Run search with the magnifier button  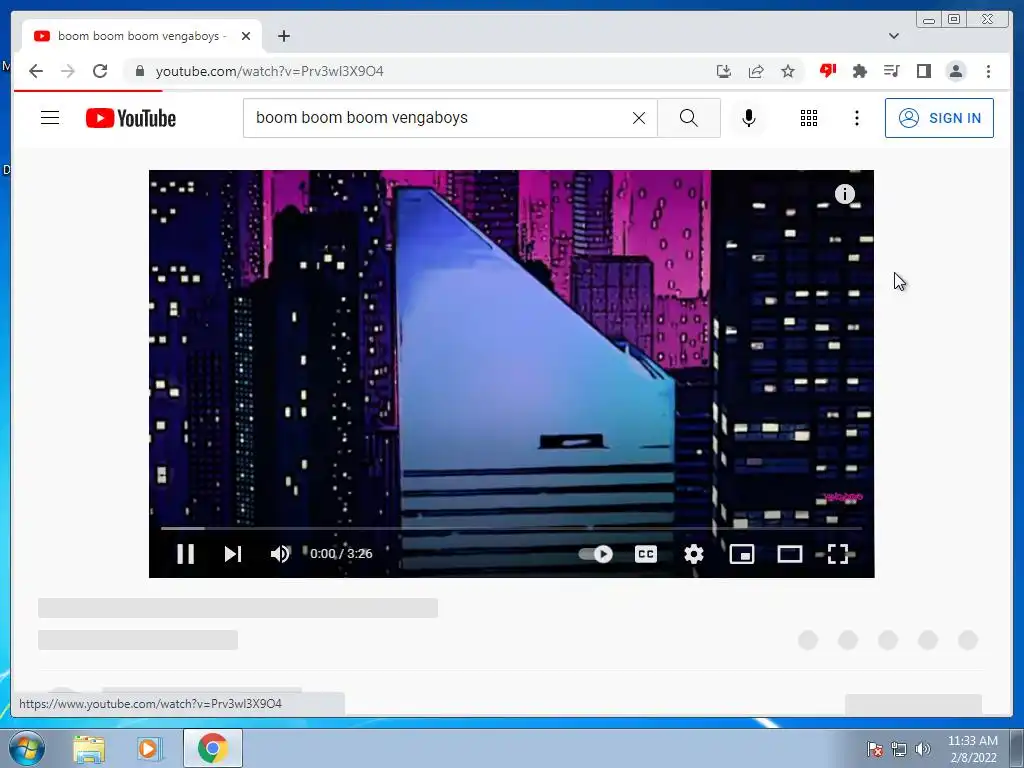(x=688, y=118)
